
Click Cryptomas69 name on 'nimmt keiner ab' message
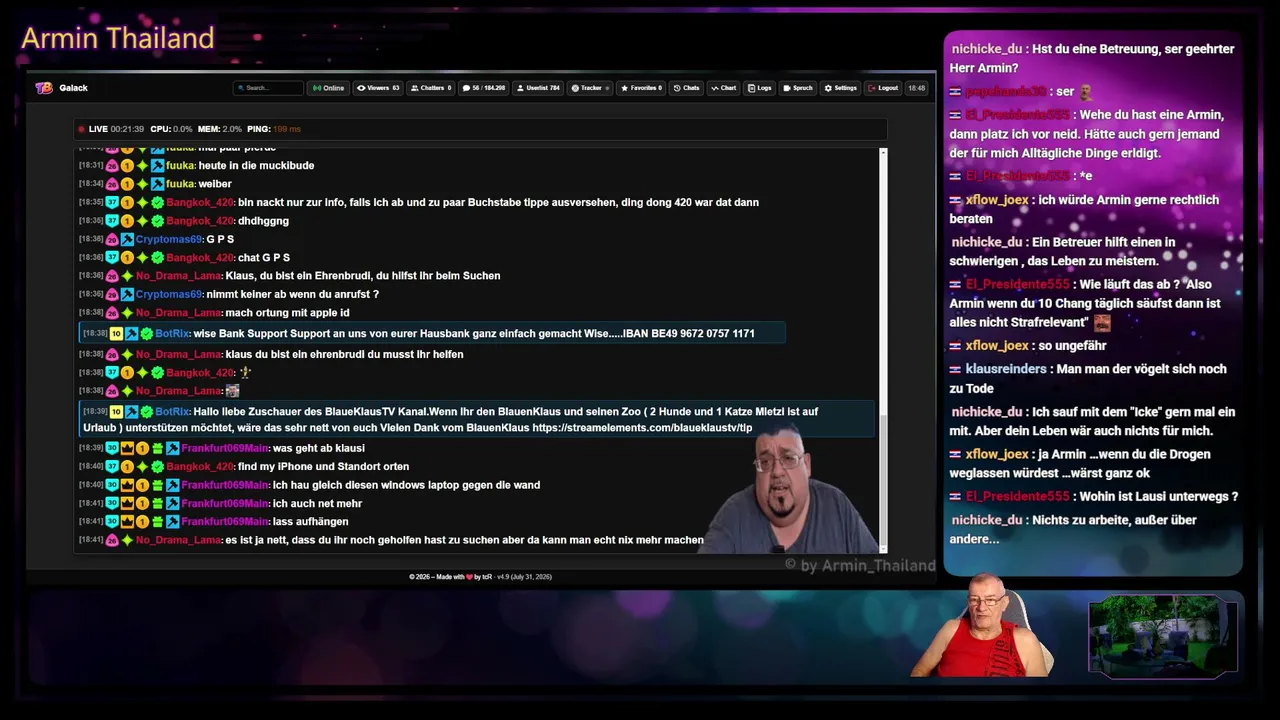[169, 294]
